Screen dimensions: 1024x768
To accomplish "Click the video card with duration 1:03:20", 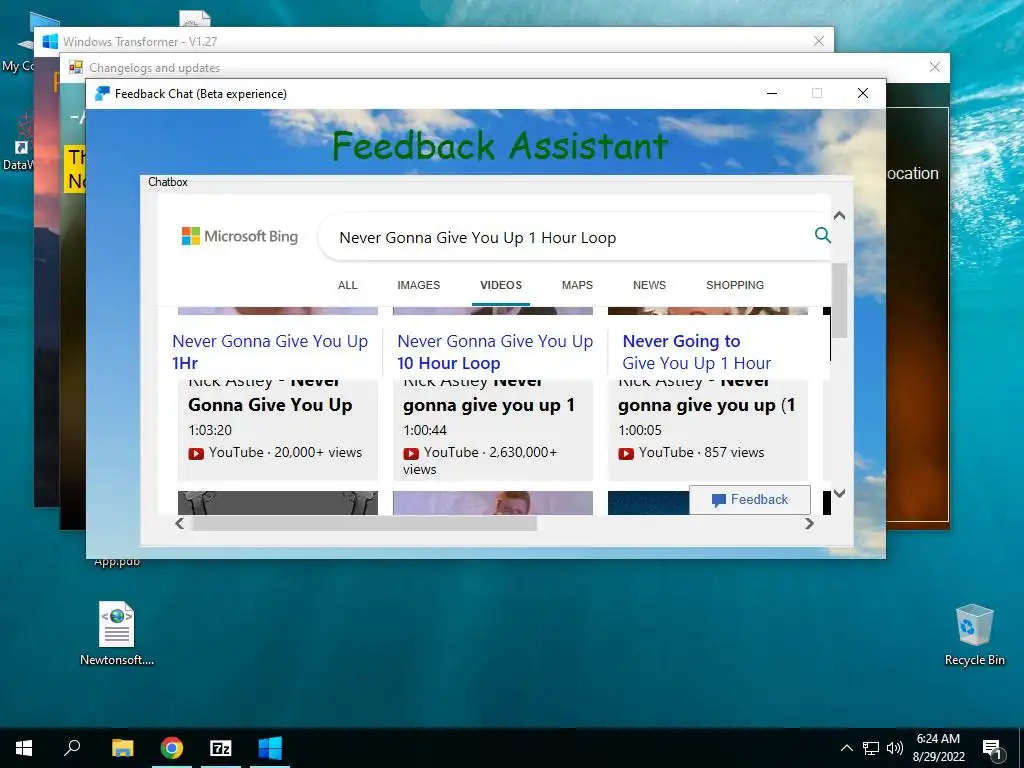I will pos(278,430).
